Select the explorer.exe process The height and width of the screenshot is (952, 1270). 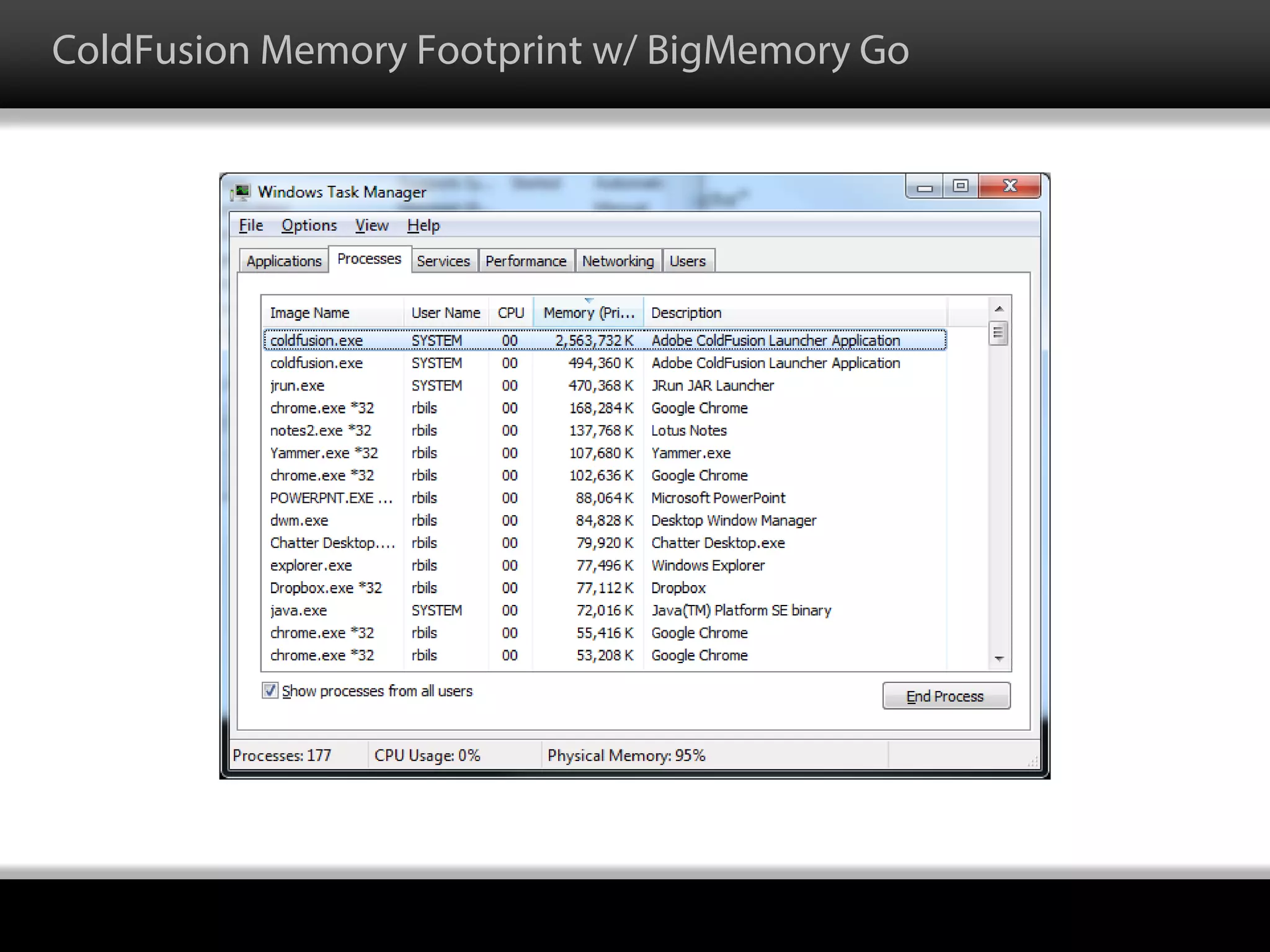click(x=605, y=565)
